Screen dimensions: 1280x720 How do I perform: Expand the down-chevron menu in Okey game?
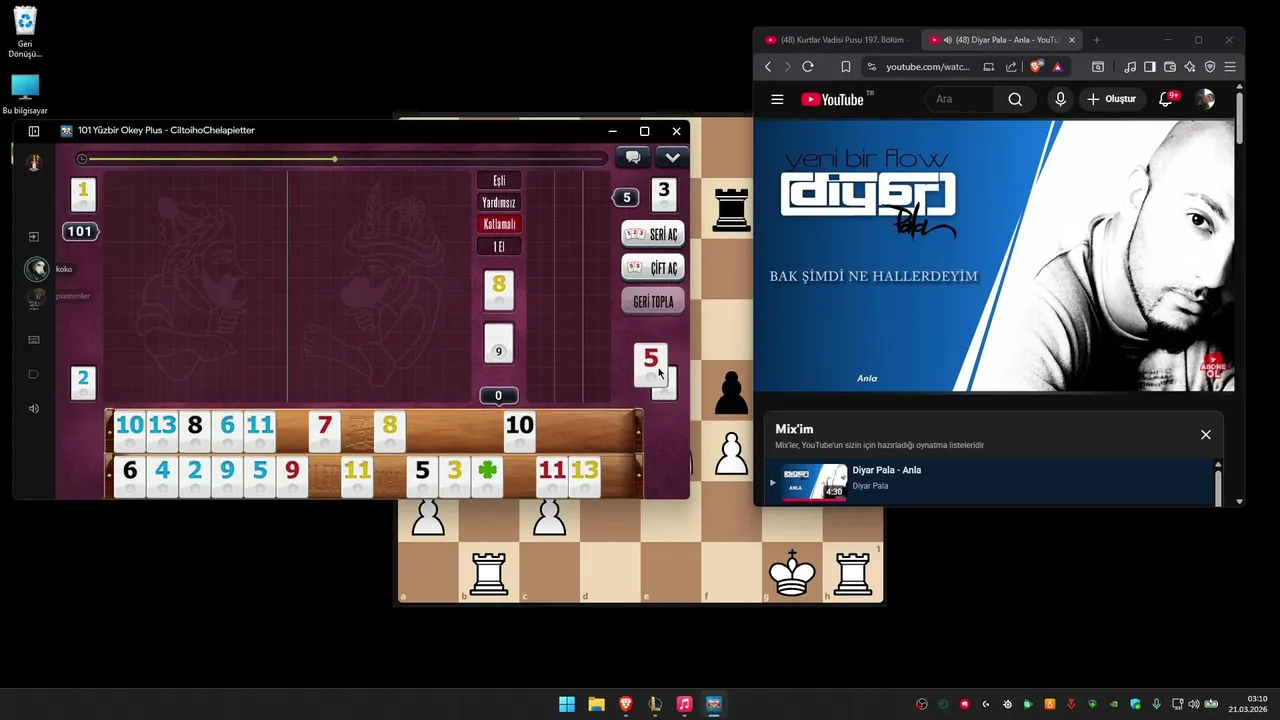click(x=672, y=157)
